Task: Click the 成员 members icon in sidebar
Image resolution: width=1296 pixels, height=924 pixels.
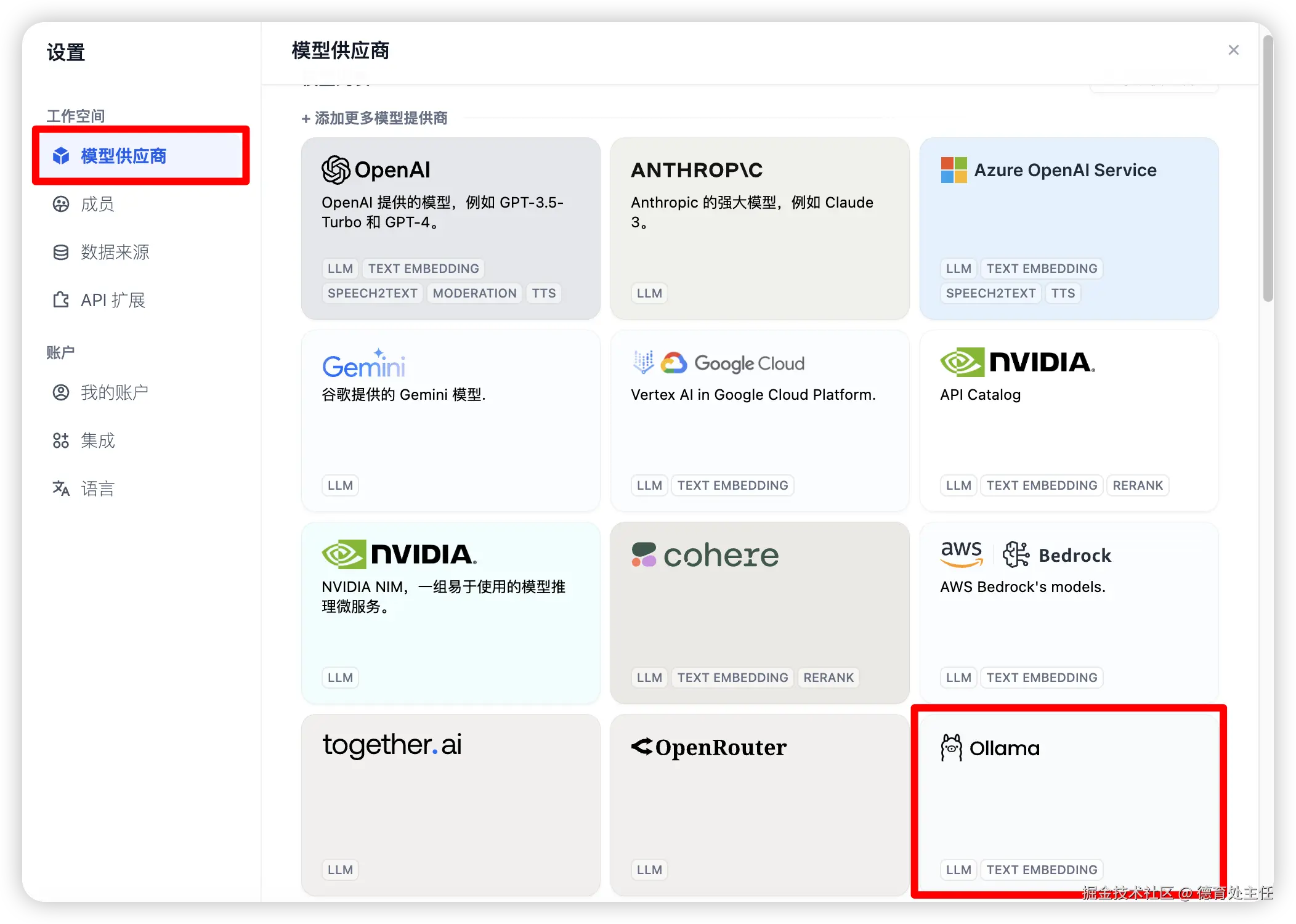Action: tap(61, 205)
